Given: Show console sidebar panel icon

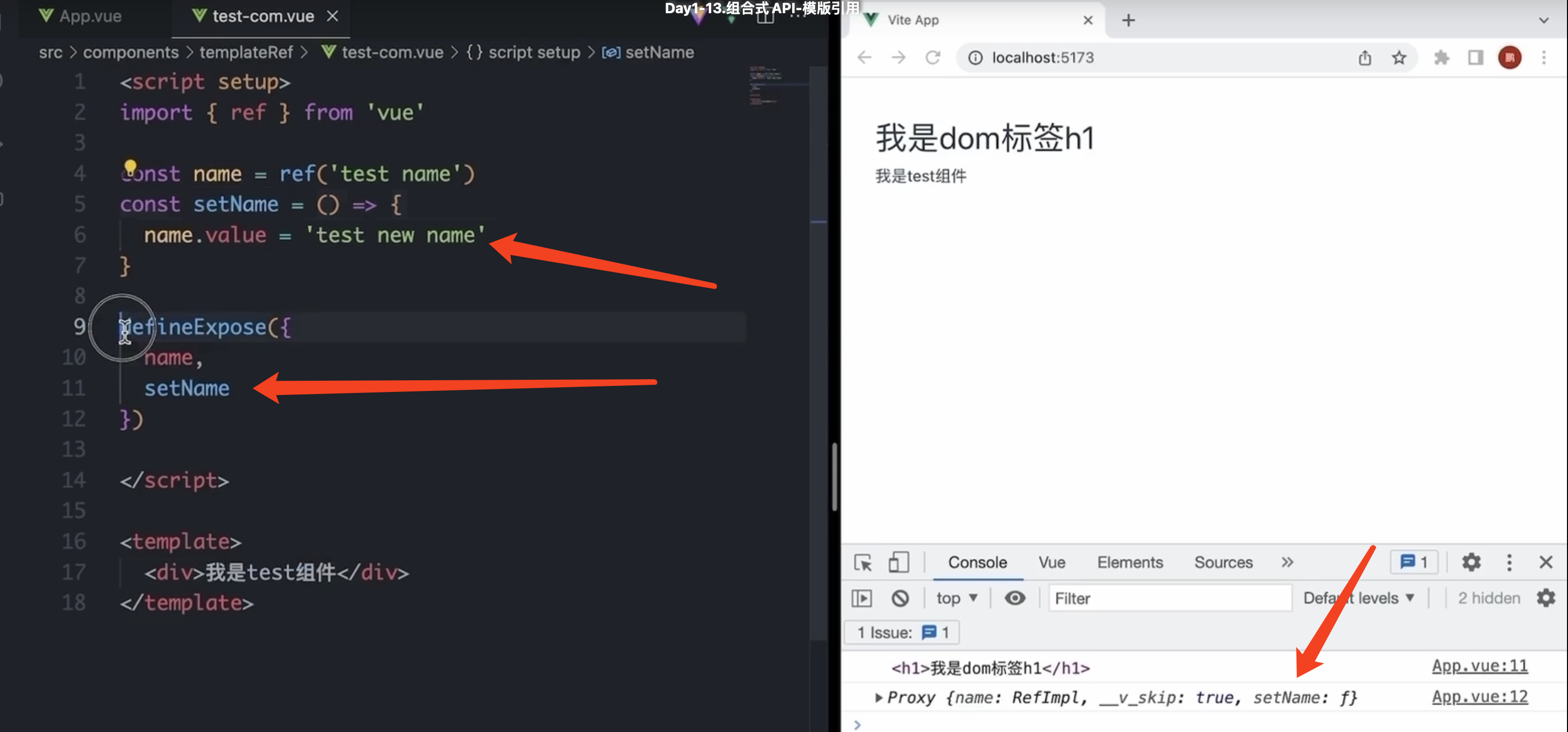Looking at the screenshot, I should [861, 598].
